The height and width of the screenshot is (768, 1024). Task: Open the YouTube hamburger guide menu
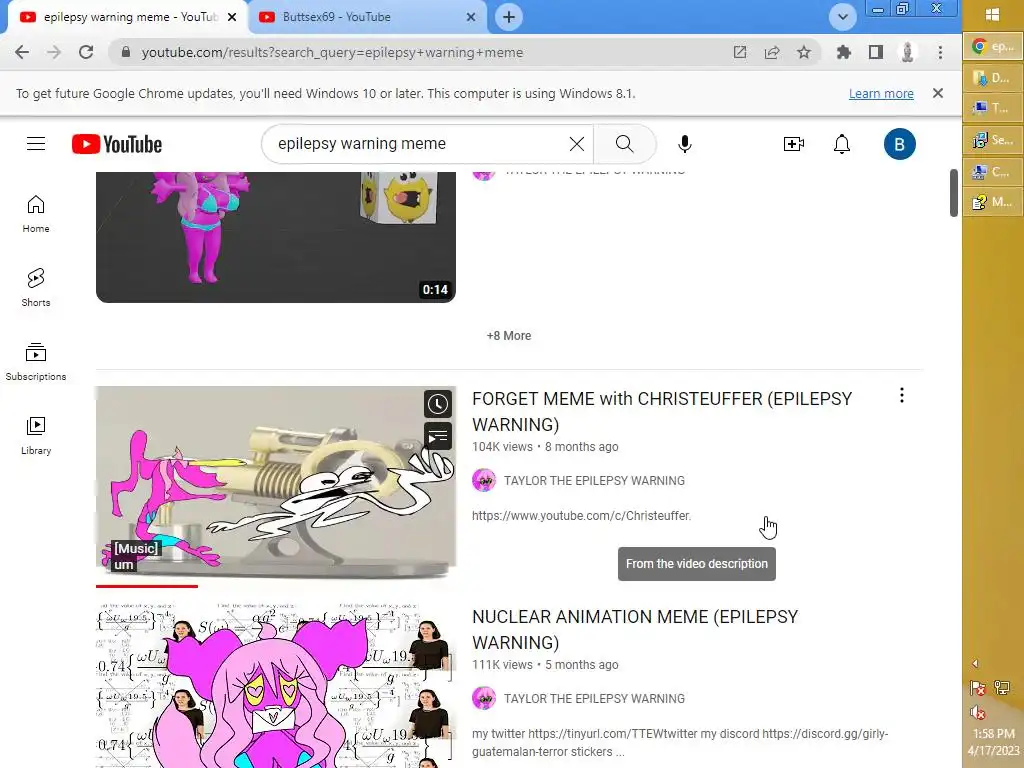(36, 144)
